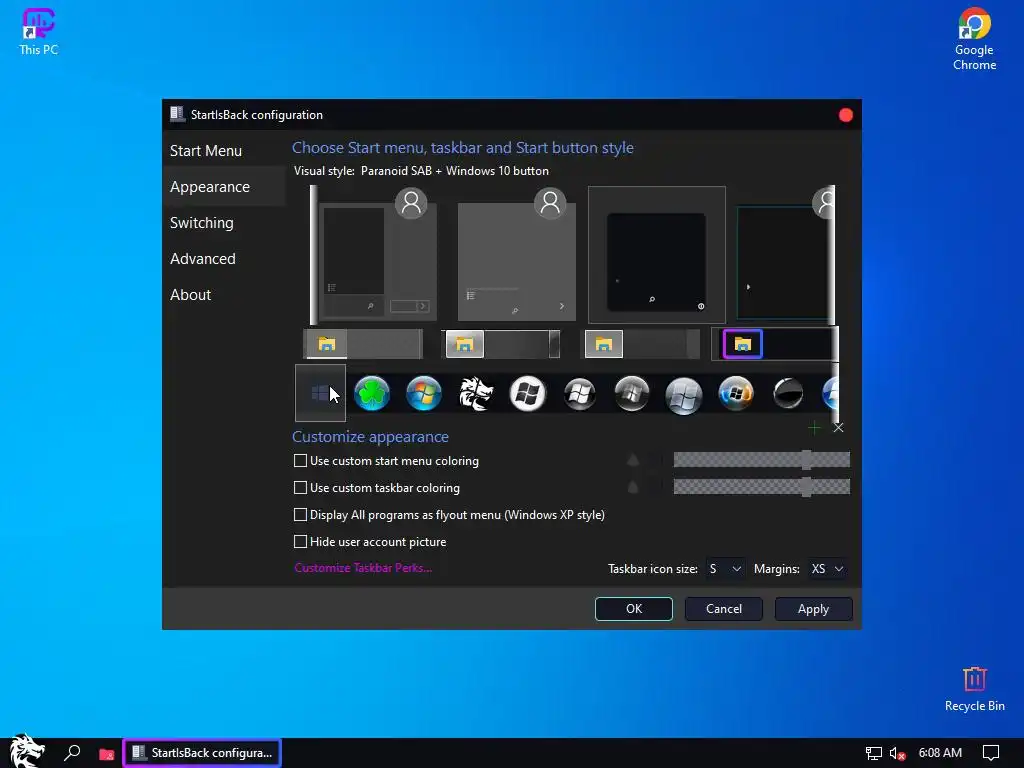1024x768 pixels.
Task: Remove the selected start button image
Action: pos(839,428)
